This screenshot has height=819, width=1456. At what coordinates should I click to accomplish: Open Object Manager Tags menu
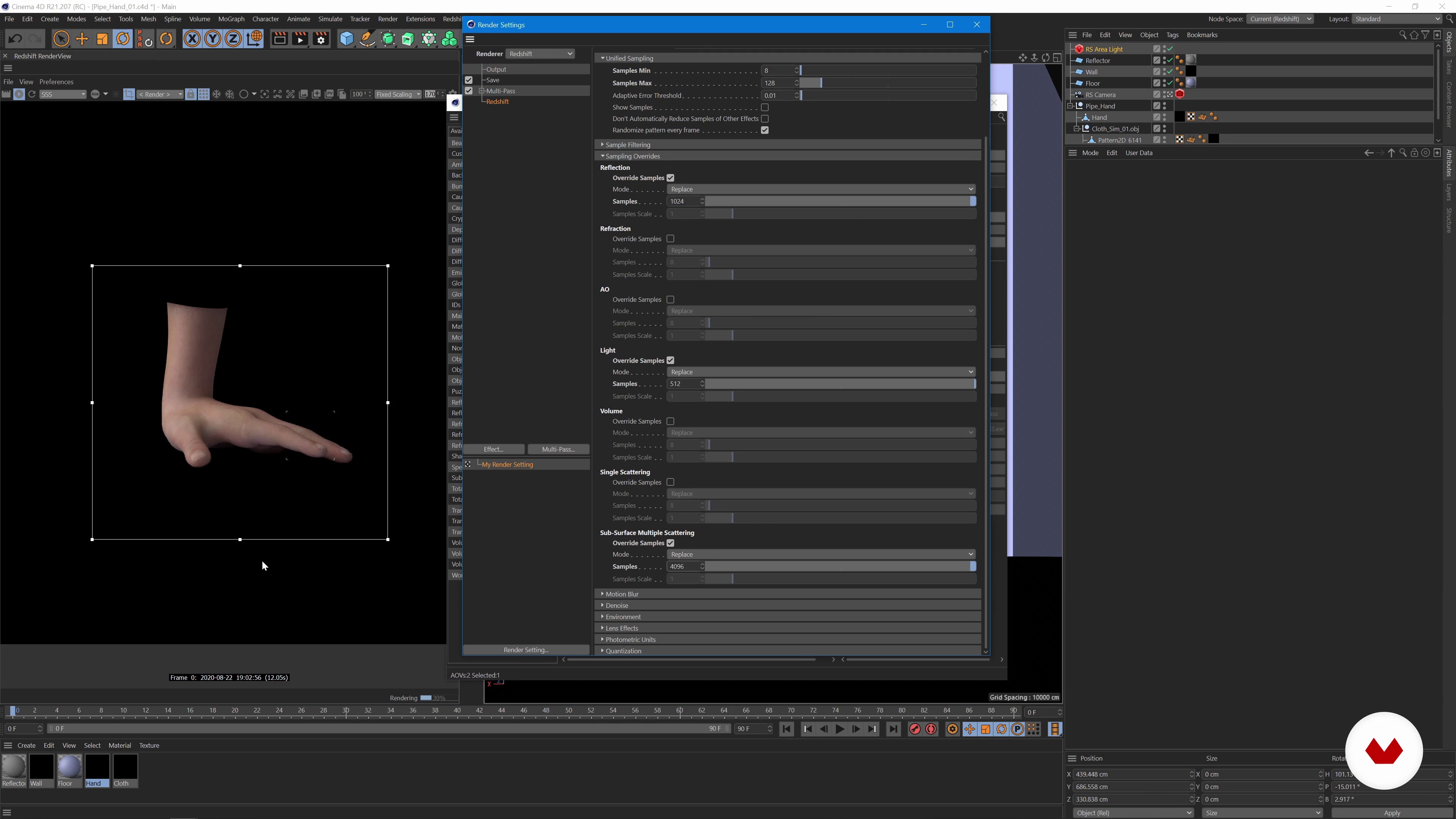tap(1172, 35)
